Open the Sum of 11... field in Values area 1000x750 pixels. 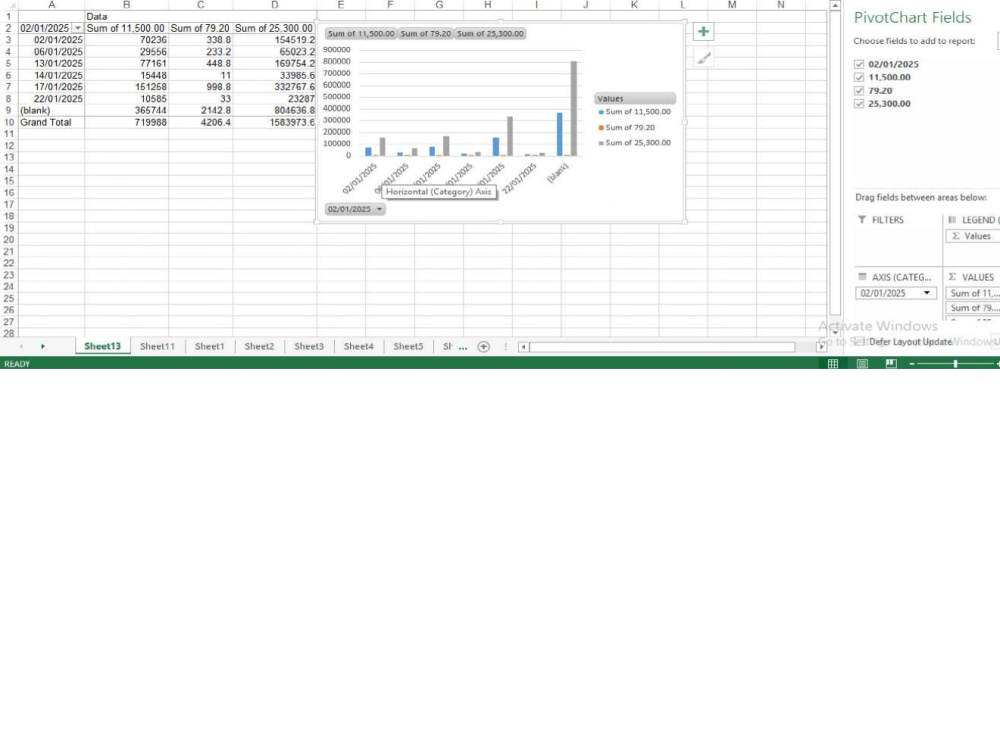[973, 293]
